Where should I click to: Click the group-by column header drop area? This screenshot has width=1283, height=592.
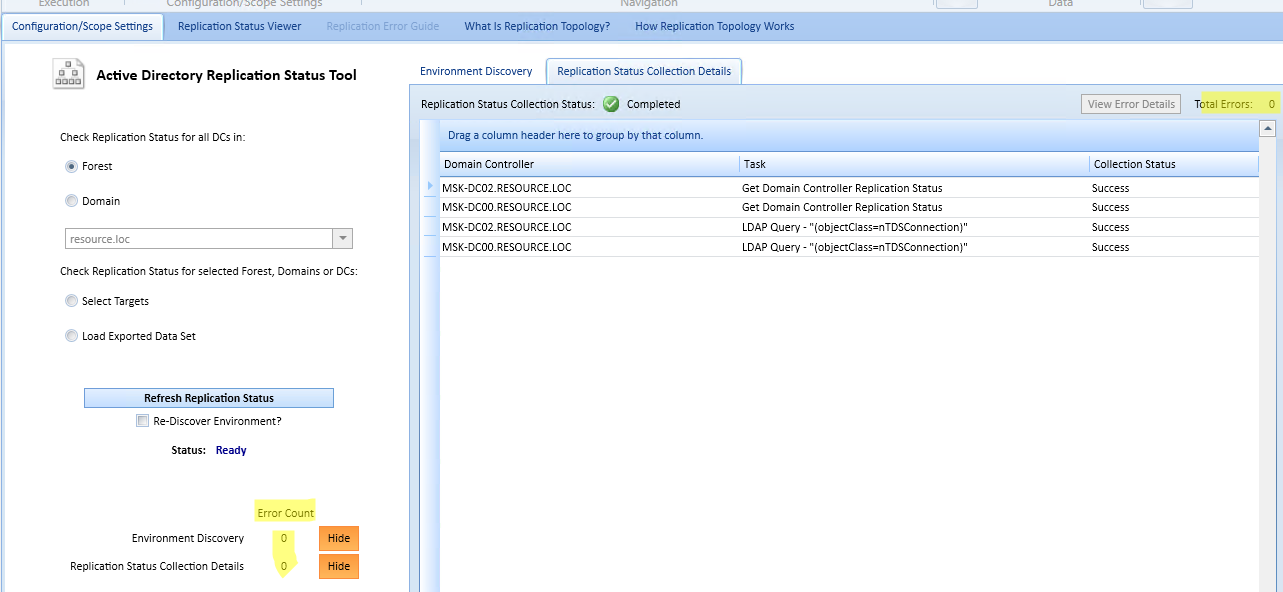pyautogui.click(x=848, y=135)
